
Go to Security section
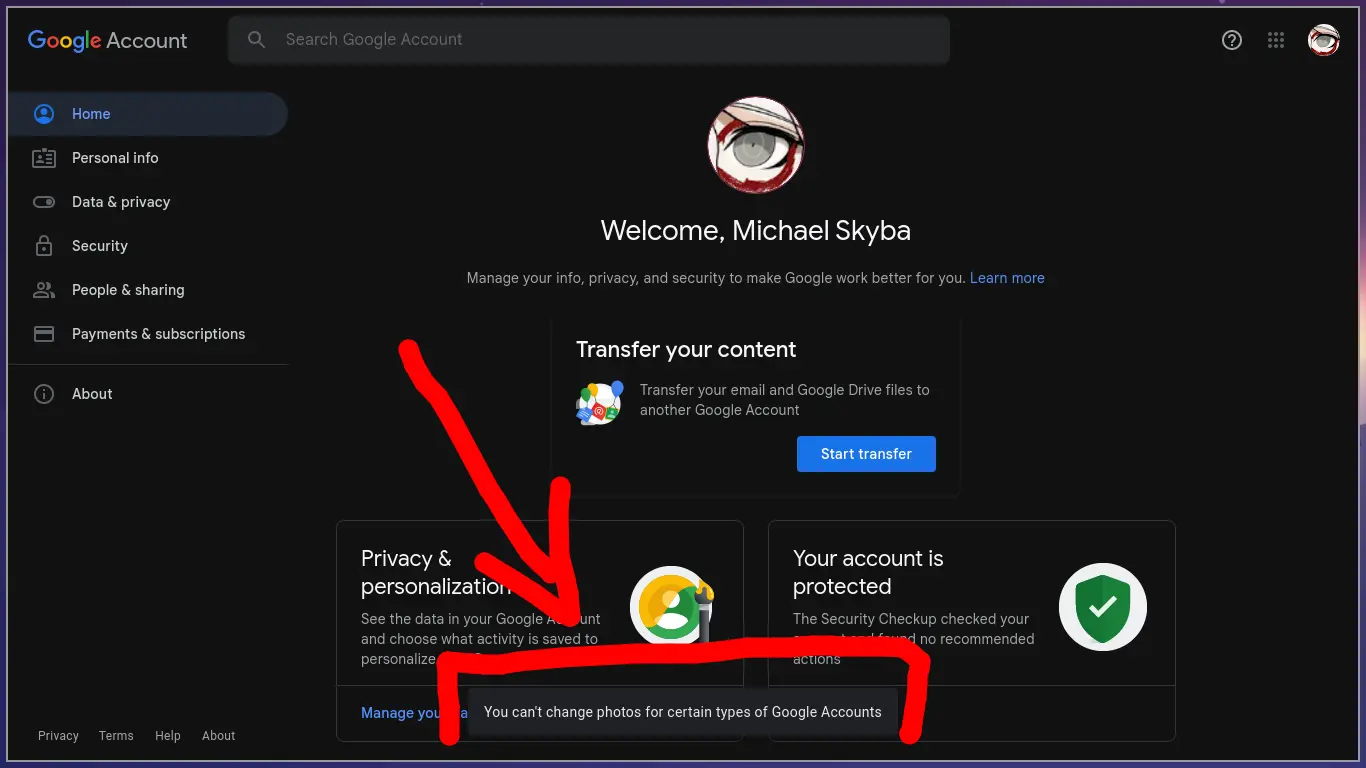point(148,246)
